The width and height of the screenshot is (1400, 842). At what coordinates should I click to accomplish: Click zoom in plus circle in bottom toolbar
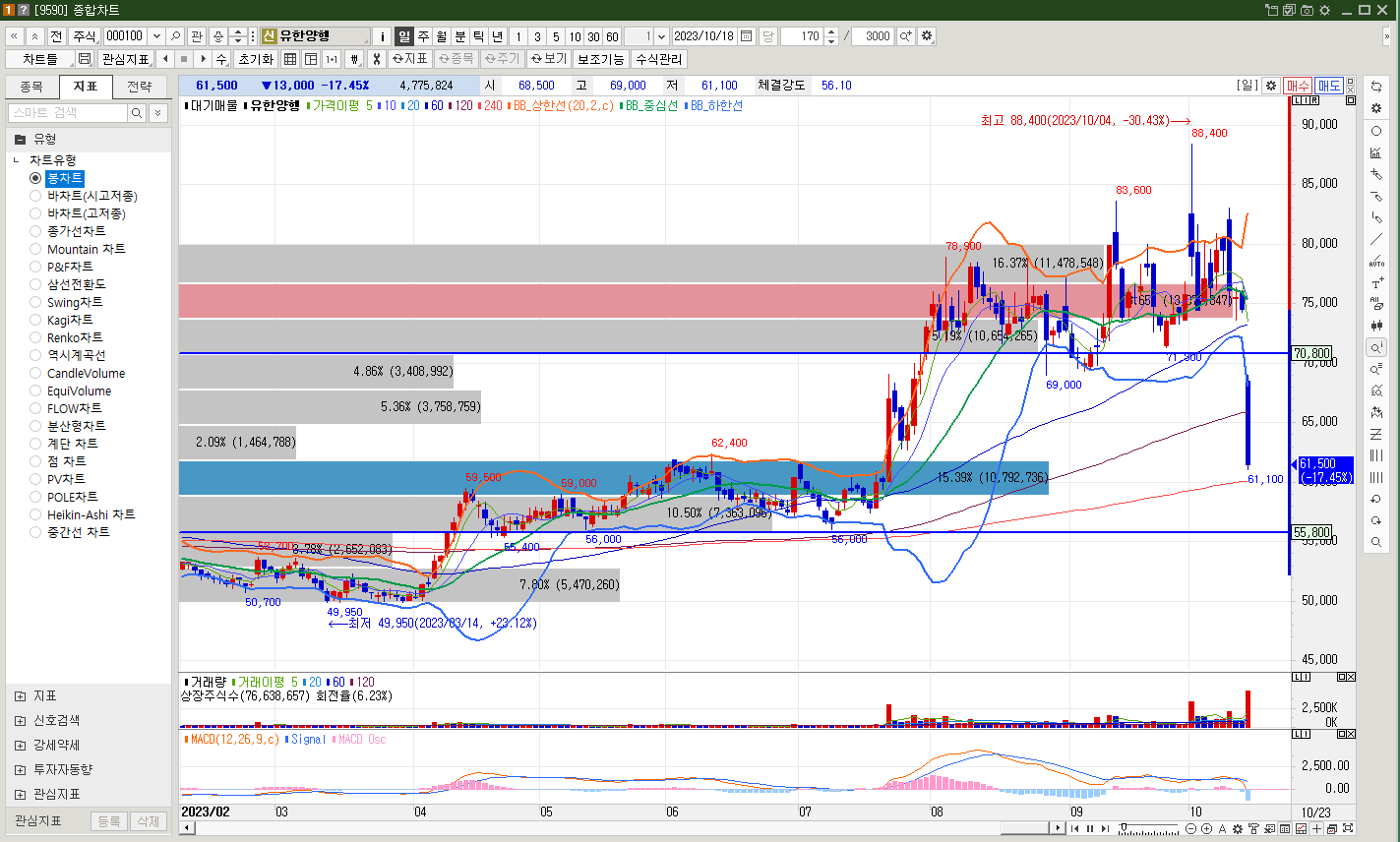[1207, 829]
